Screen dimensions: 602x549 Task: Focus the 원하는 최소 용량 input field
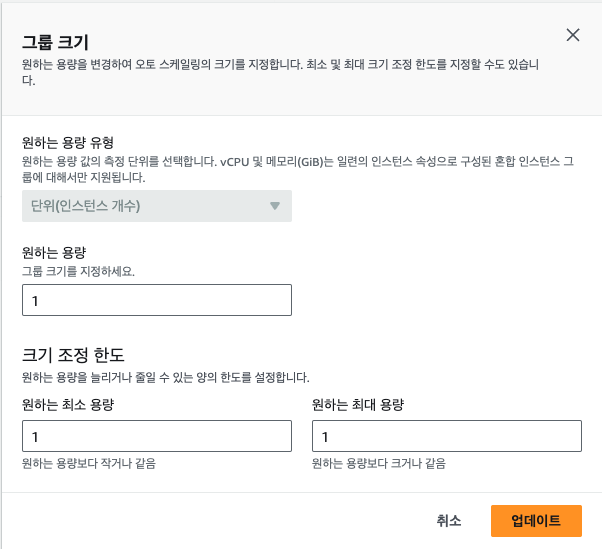point(157,436)
